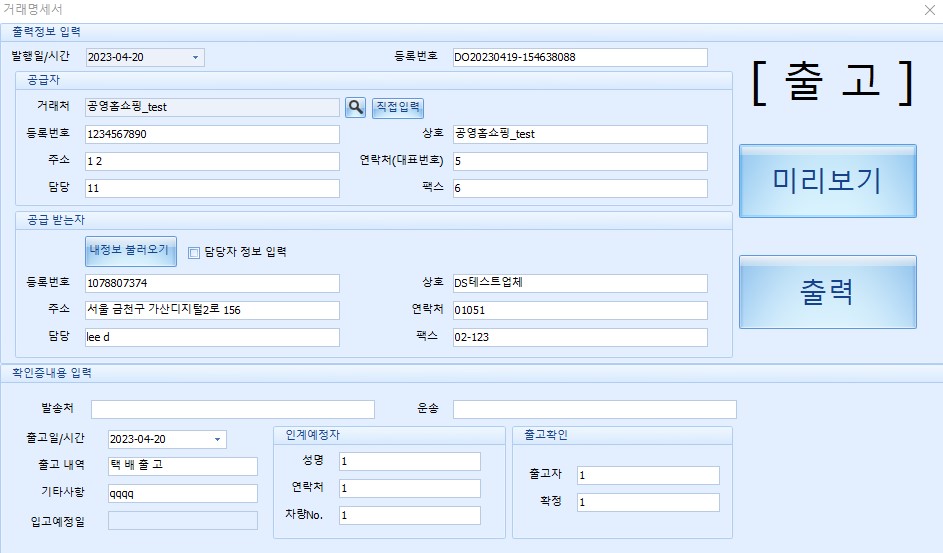Click the 출력 print button
Image resolution: width=943 pixels, height=553 pixels.
click(x=828, y=292)
